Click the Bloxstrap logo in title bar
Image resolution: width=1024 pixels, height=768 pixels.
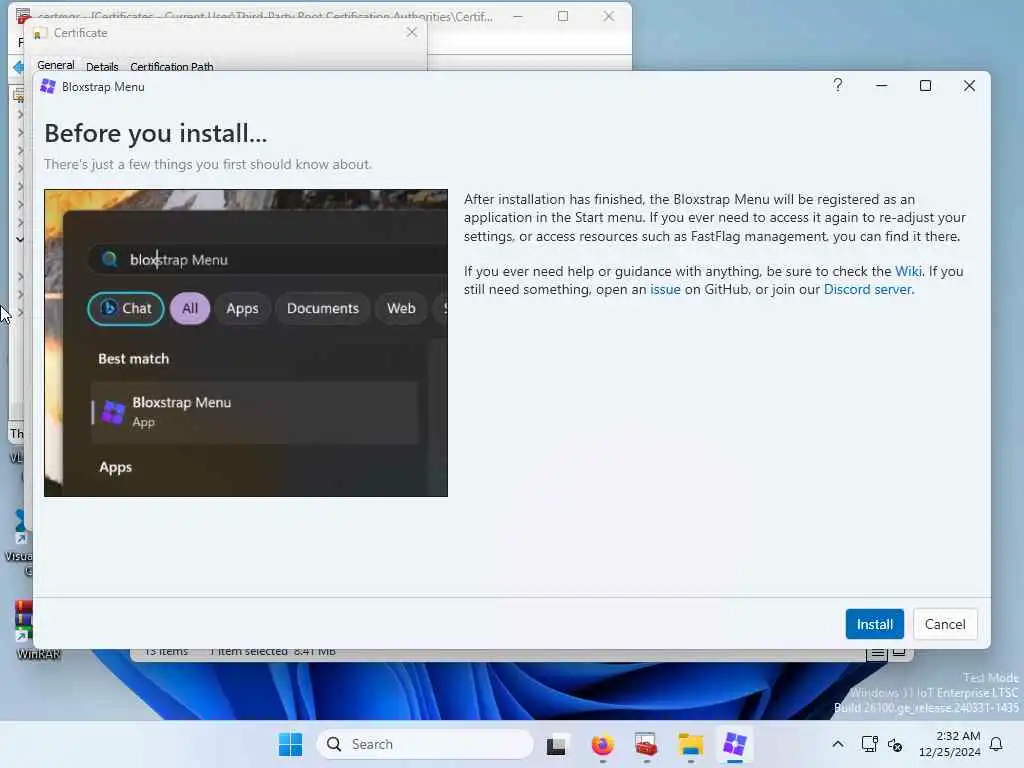[48, 86]
